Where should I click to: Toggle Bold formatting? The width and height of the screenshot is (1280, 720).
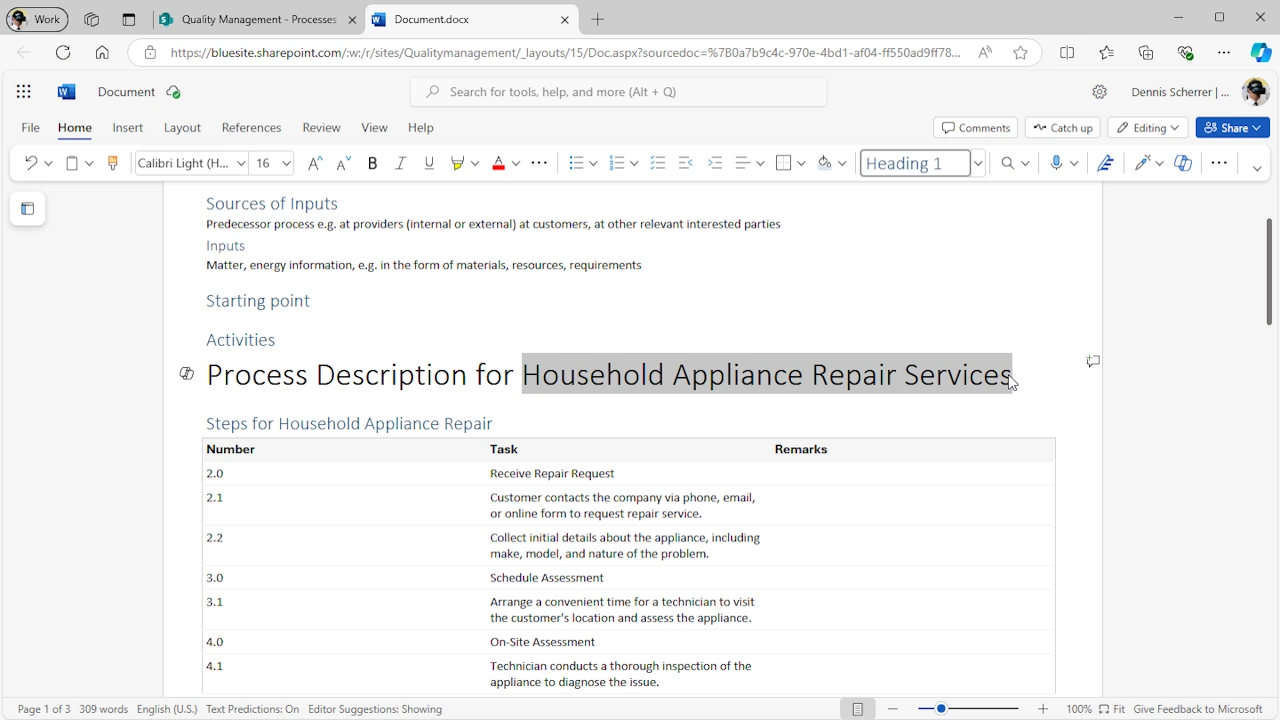(372, 163)
